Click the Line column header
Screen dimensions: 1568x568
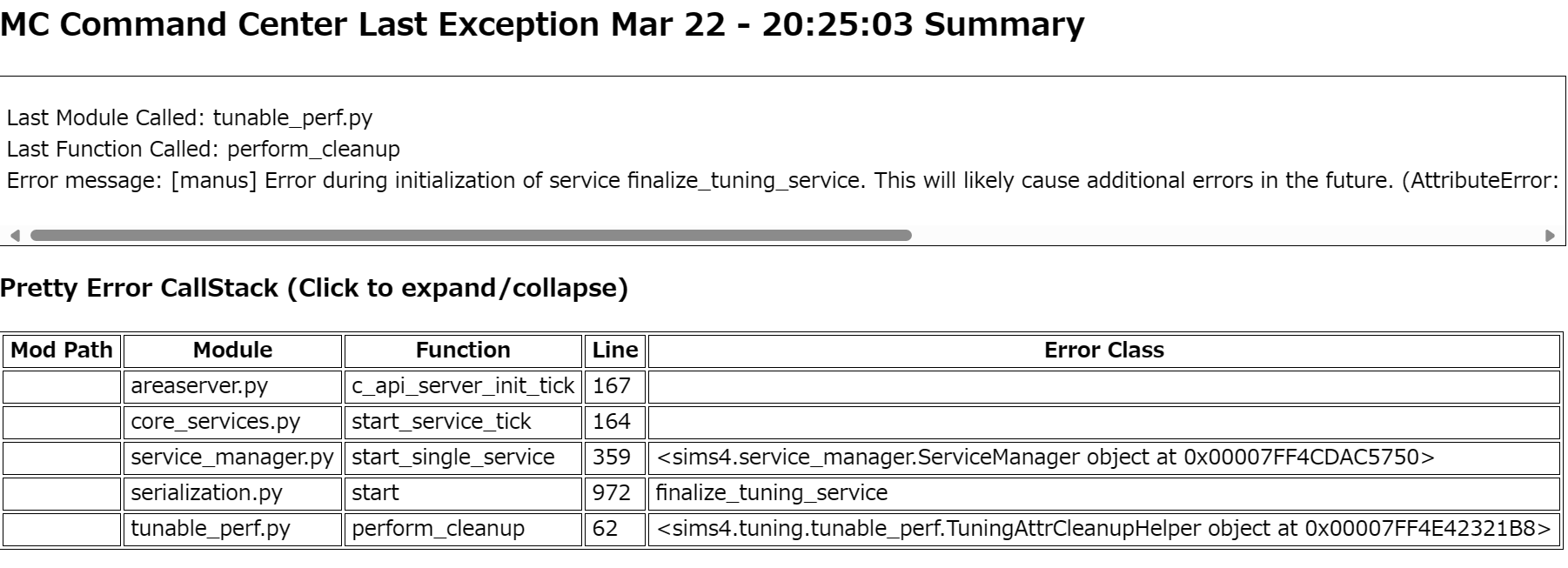tap(614, 351)
